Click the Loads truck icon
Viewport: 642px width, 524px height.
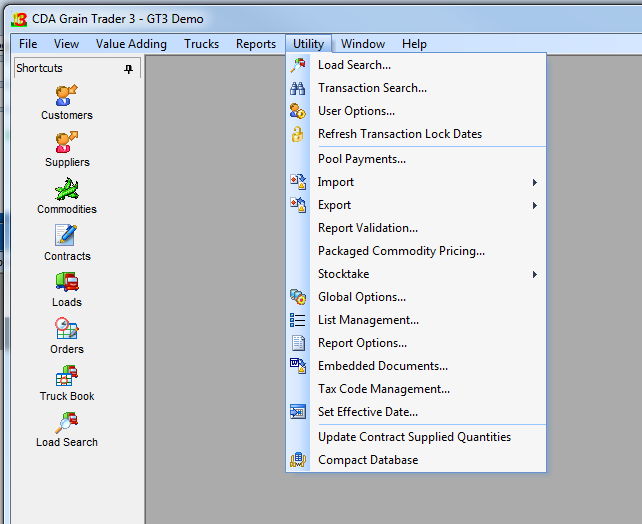click(x=67, y=282)
